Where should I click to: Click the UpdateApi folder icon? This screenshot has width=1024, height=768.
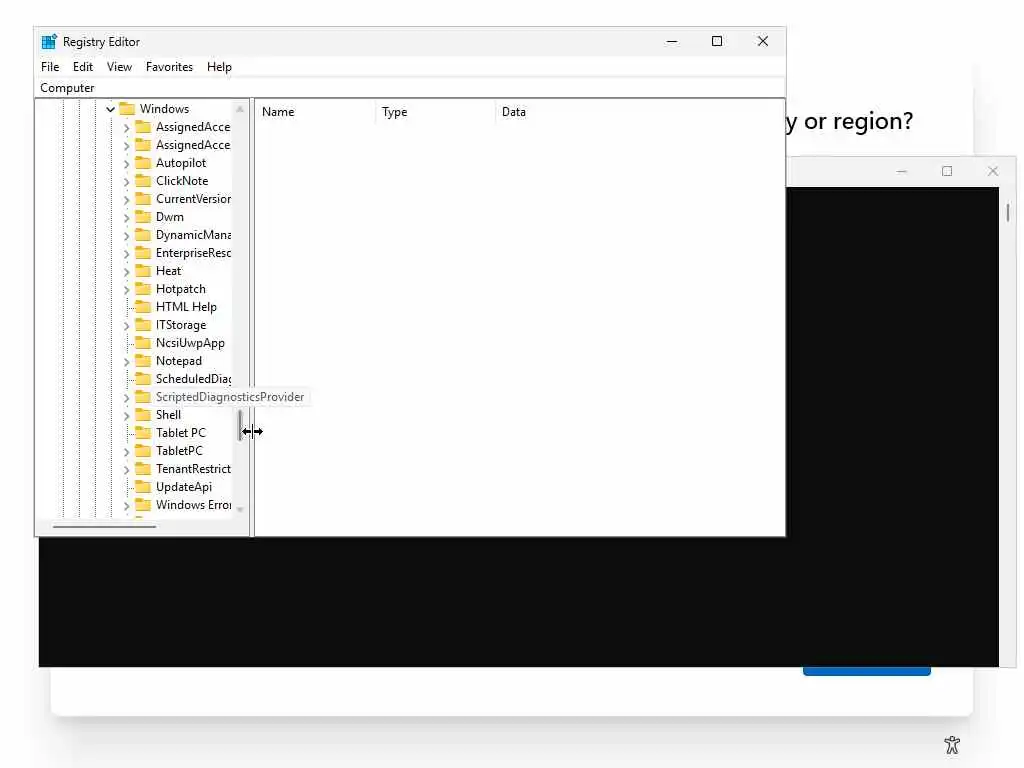click(x=142, y=487)
